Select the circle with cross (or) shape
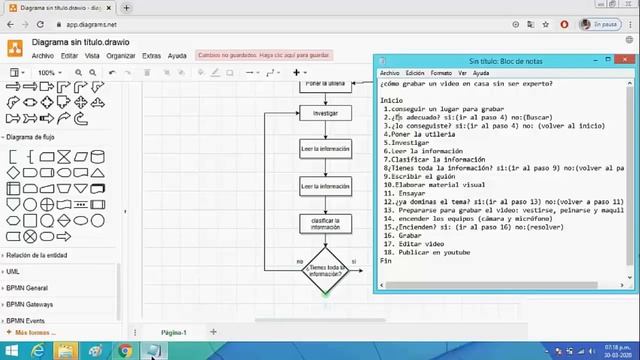Viewport: 640px width, 360px height. tap(47, 204)
